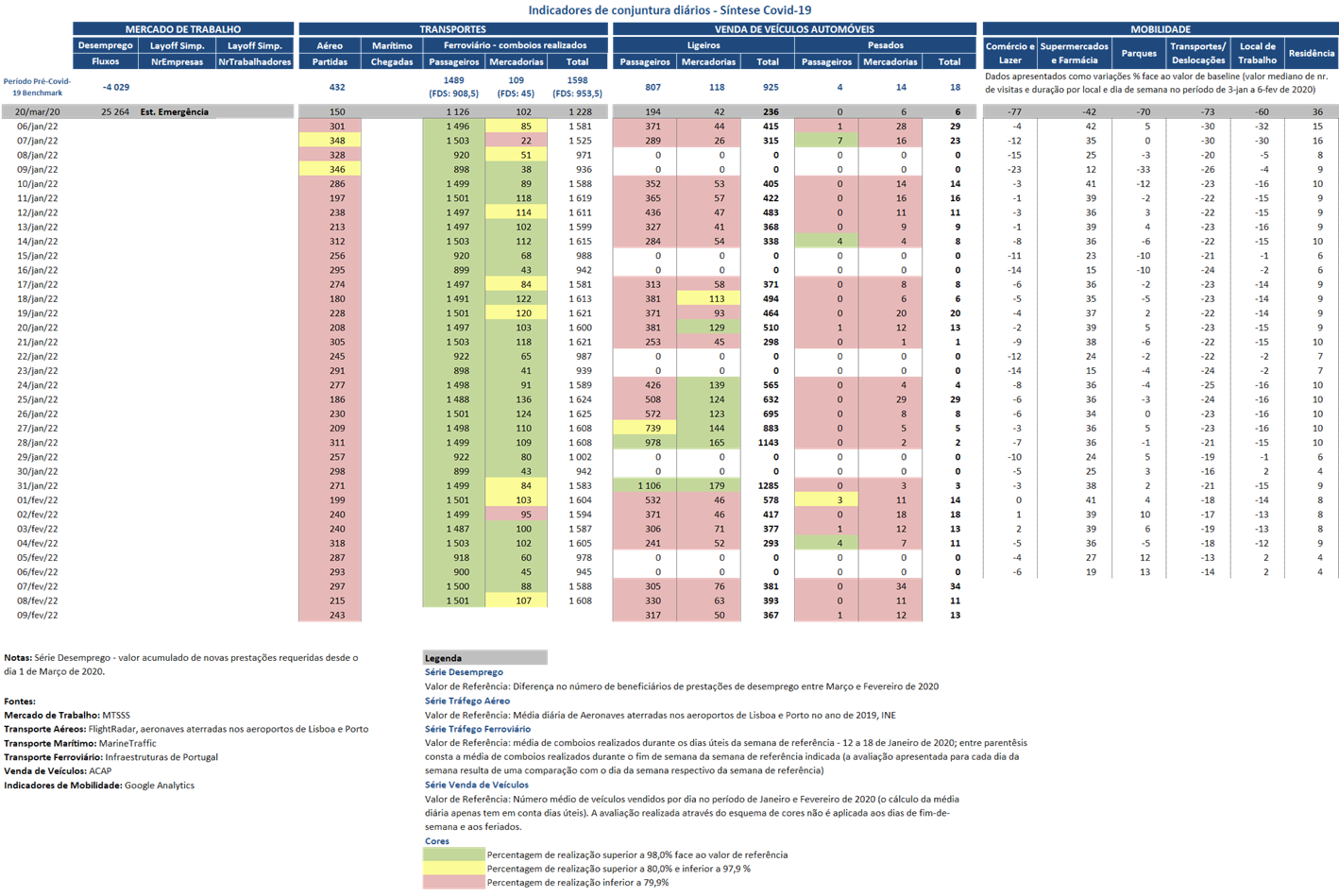Click the 31/jan/22 date cell

(38, 485)
